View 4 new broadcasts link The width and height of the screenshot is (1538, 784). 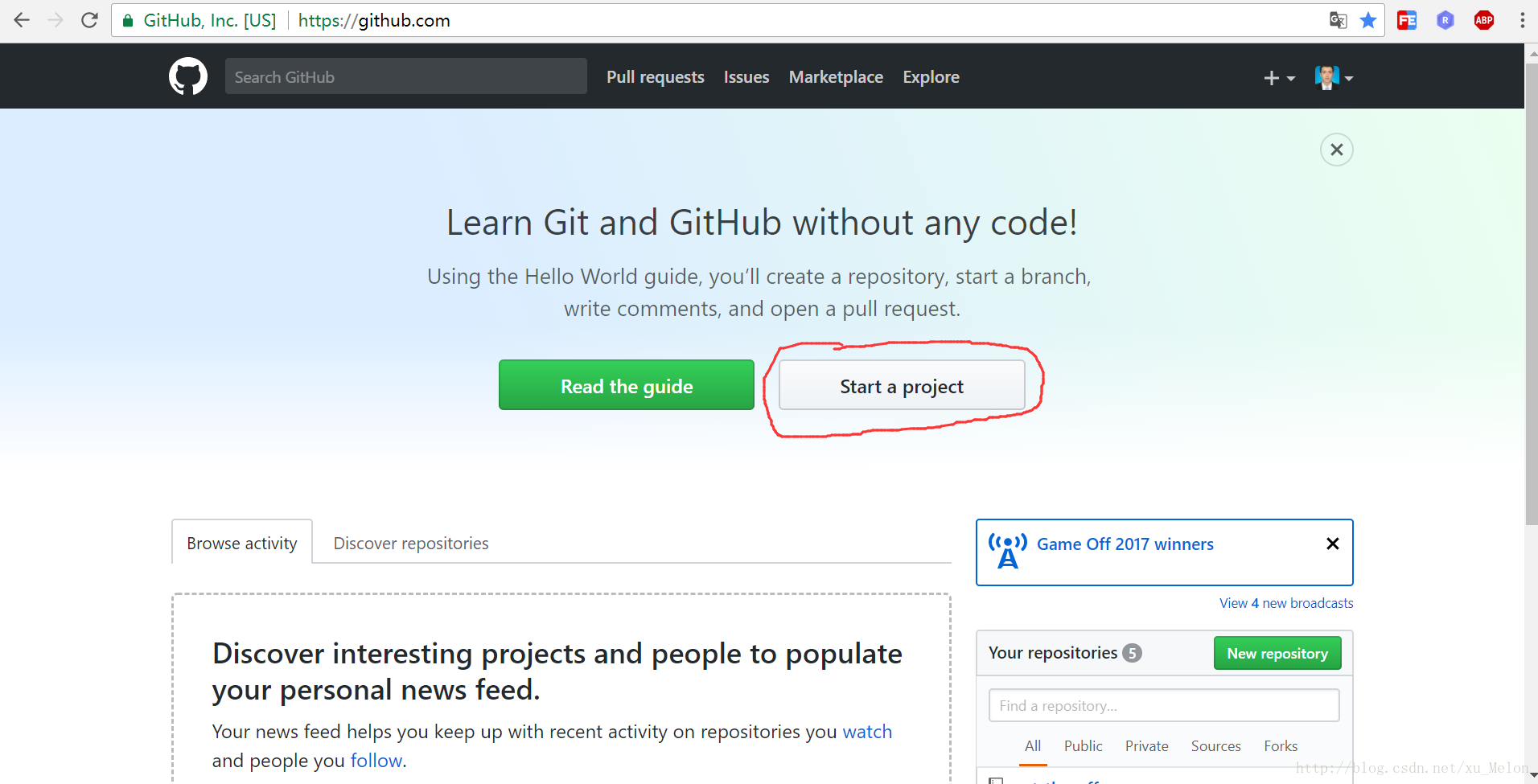click(x=1286, y=603)
